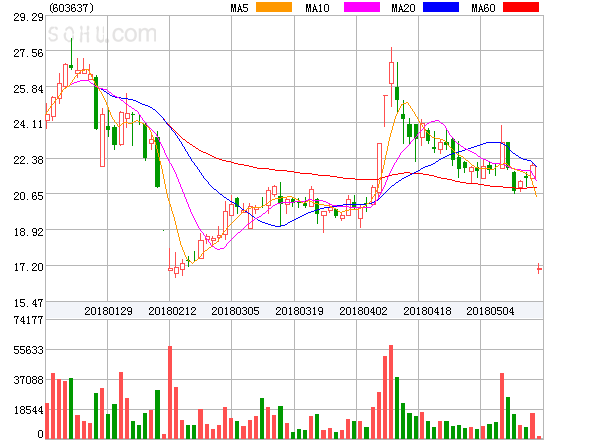This screenshot has height=440, width=600.
Task: Click the 20180504 date label
Action: (x=490, y=311)
